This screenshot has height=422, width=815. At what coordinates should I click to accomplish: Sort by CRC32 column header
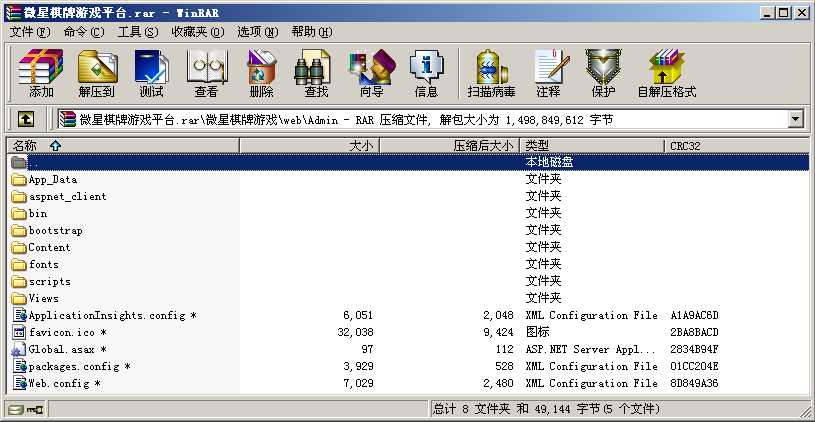[x=737, y=146]
